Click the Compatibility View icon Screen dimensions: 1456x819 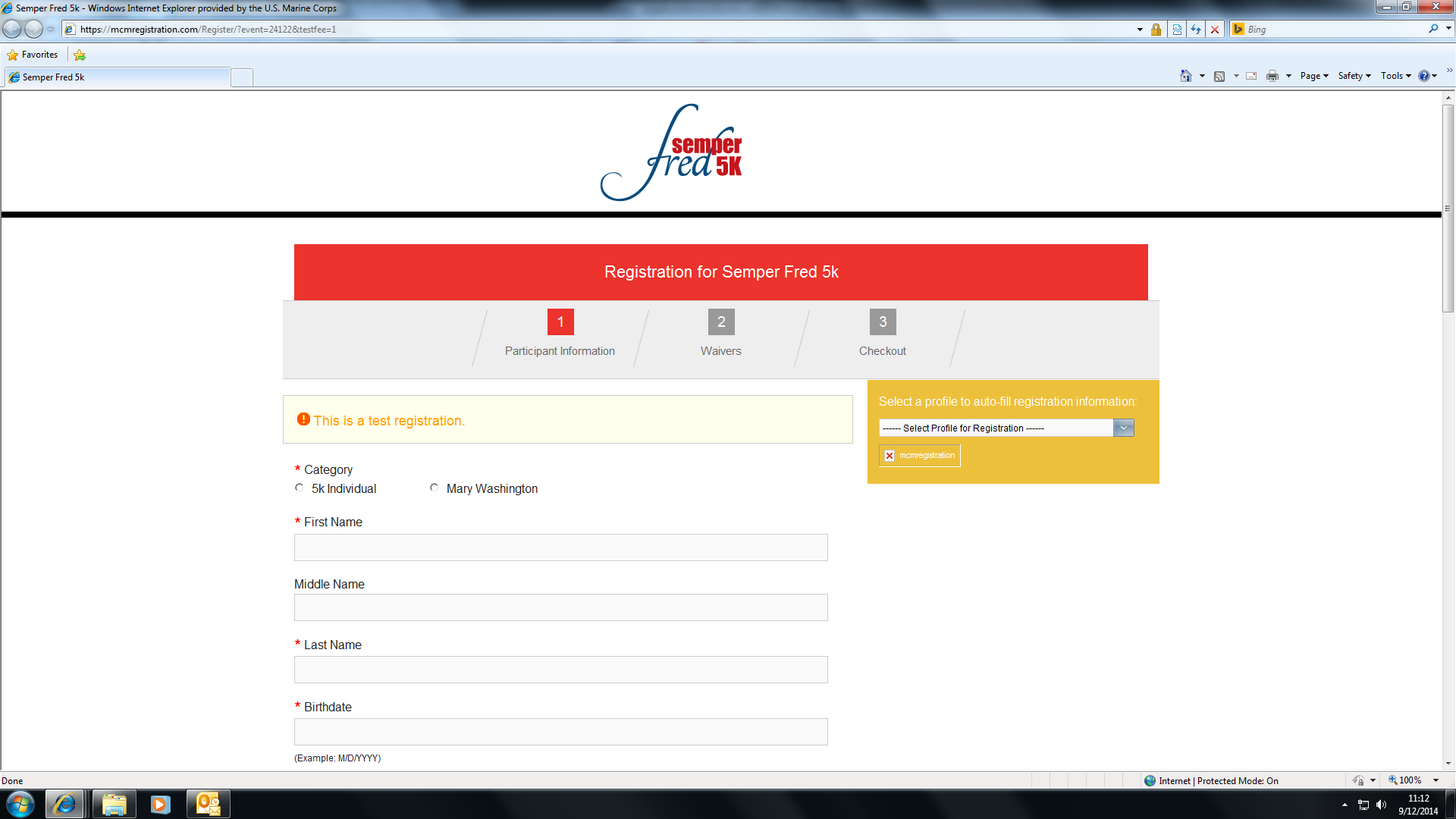(x=1177, y=30)
